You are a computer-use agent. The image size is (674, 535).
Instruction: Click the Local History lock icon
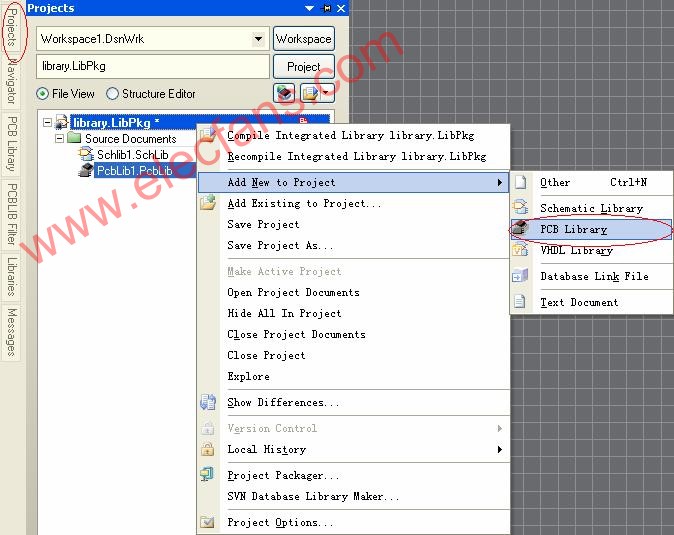tap(208, 449)
